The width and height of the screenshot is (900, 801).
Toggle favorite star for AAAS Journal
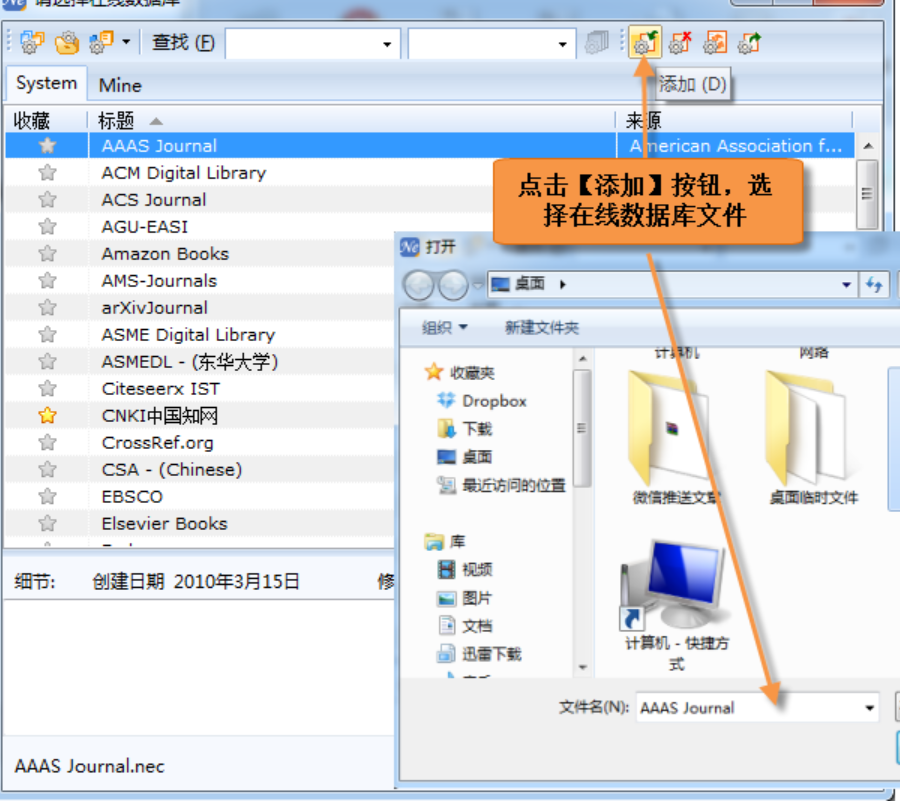(47, 146)
